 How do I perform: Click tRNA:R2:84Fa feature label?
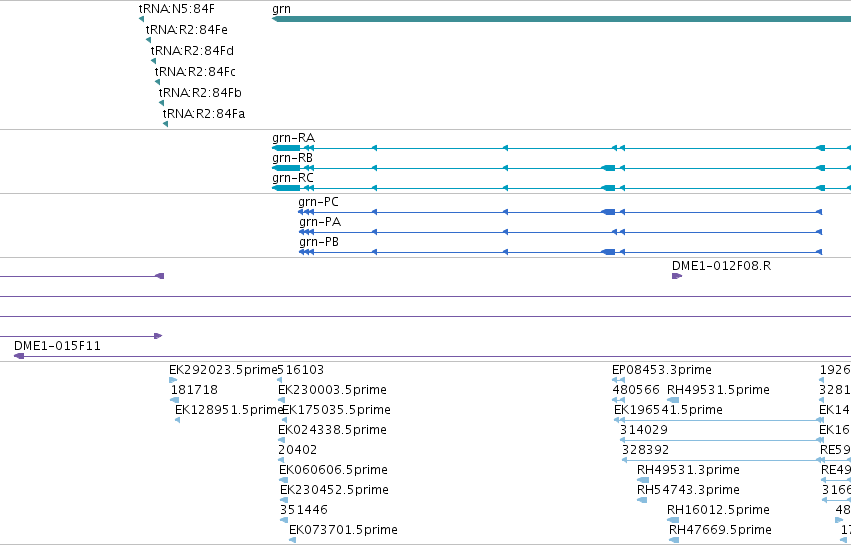(204, 114)
